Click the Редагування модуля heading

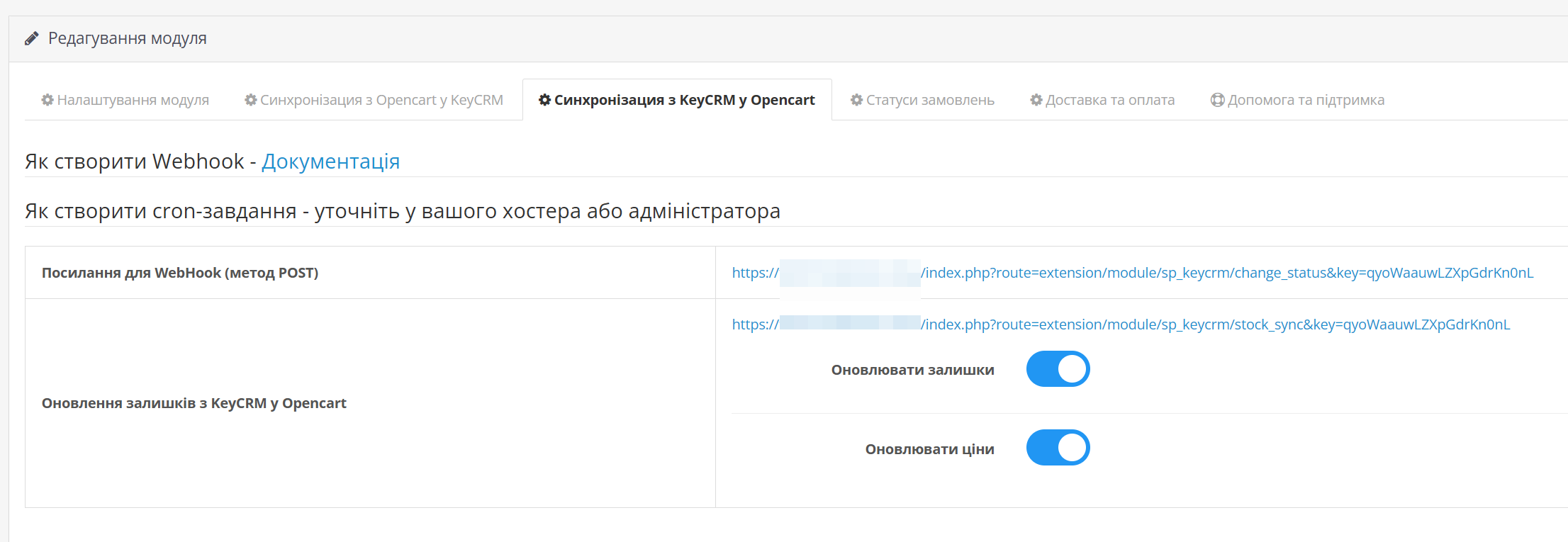[128, 38]
